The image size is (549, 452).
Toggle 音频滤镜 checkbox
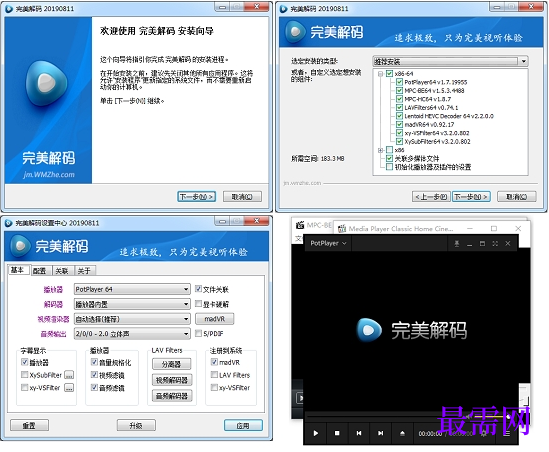tap(94, 387)
